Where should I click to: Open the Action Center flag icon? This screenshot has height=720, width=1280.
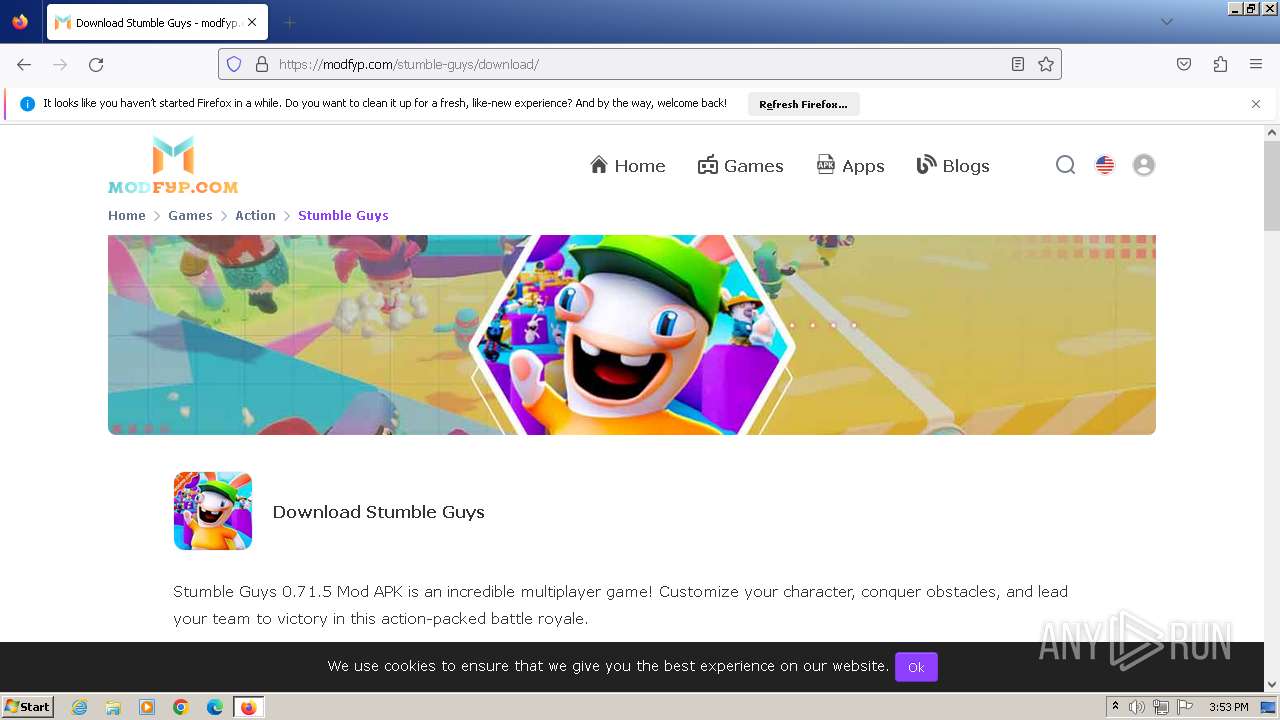click(1184, 707)
